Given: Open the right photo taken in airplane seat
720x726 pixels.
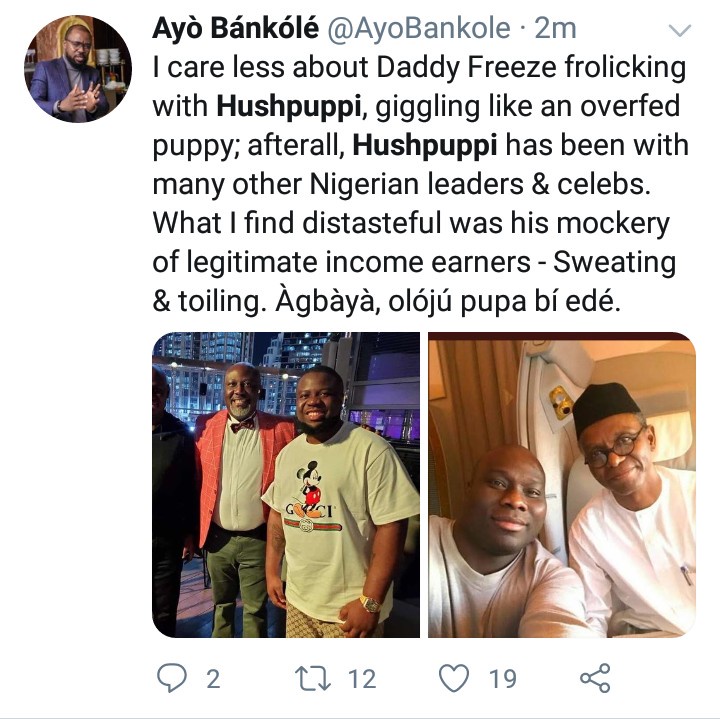Looking at the screenshot, I should point(561,485).
